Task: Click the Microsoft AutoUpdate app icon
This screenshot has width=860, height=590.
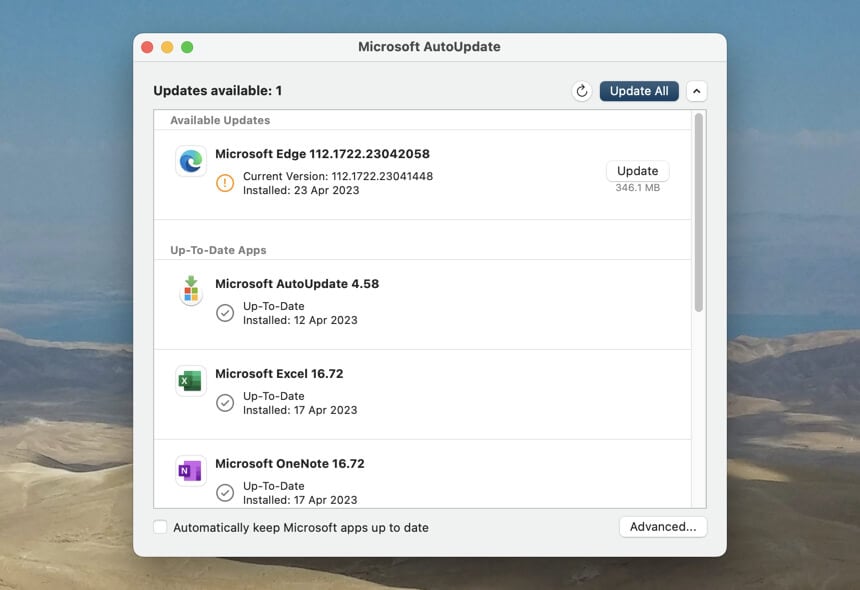Action: (191, 291)
